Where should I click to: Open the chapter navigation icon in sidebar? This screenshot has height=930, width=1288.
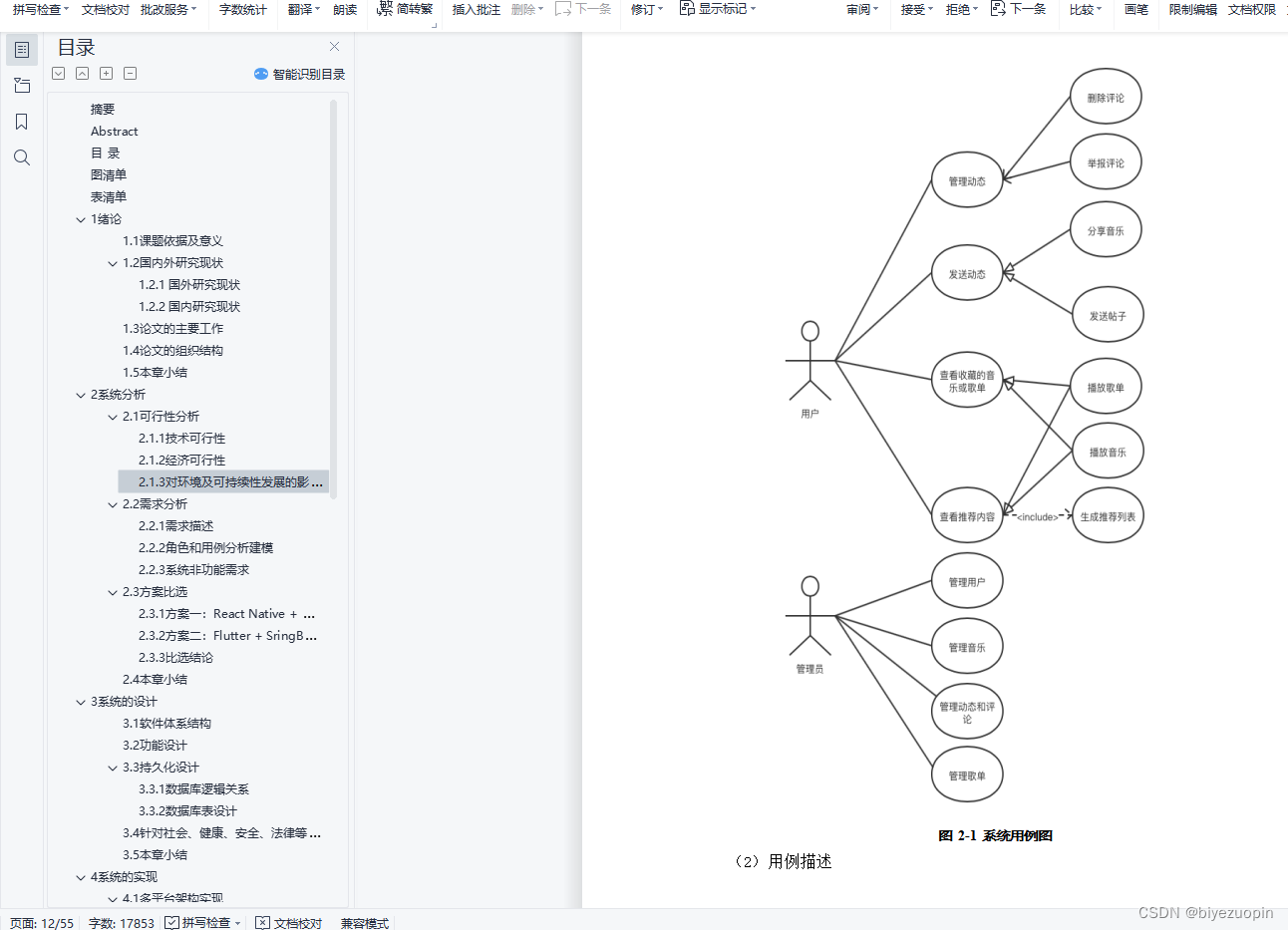coord(22,86)
